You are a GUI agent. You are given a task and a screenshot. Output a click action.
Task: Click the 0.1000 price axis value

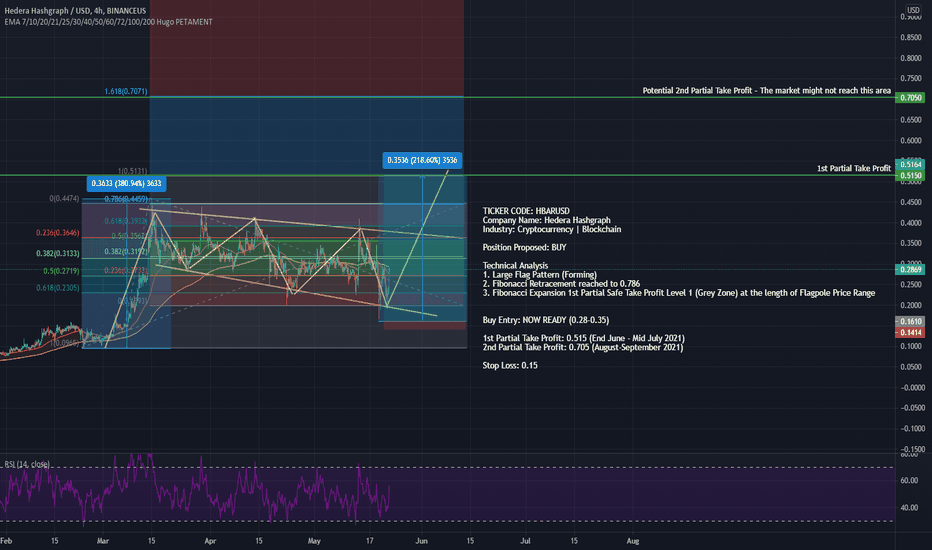coord(911,346)
